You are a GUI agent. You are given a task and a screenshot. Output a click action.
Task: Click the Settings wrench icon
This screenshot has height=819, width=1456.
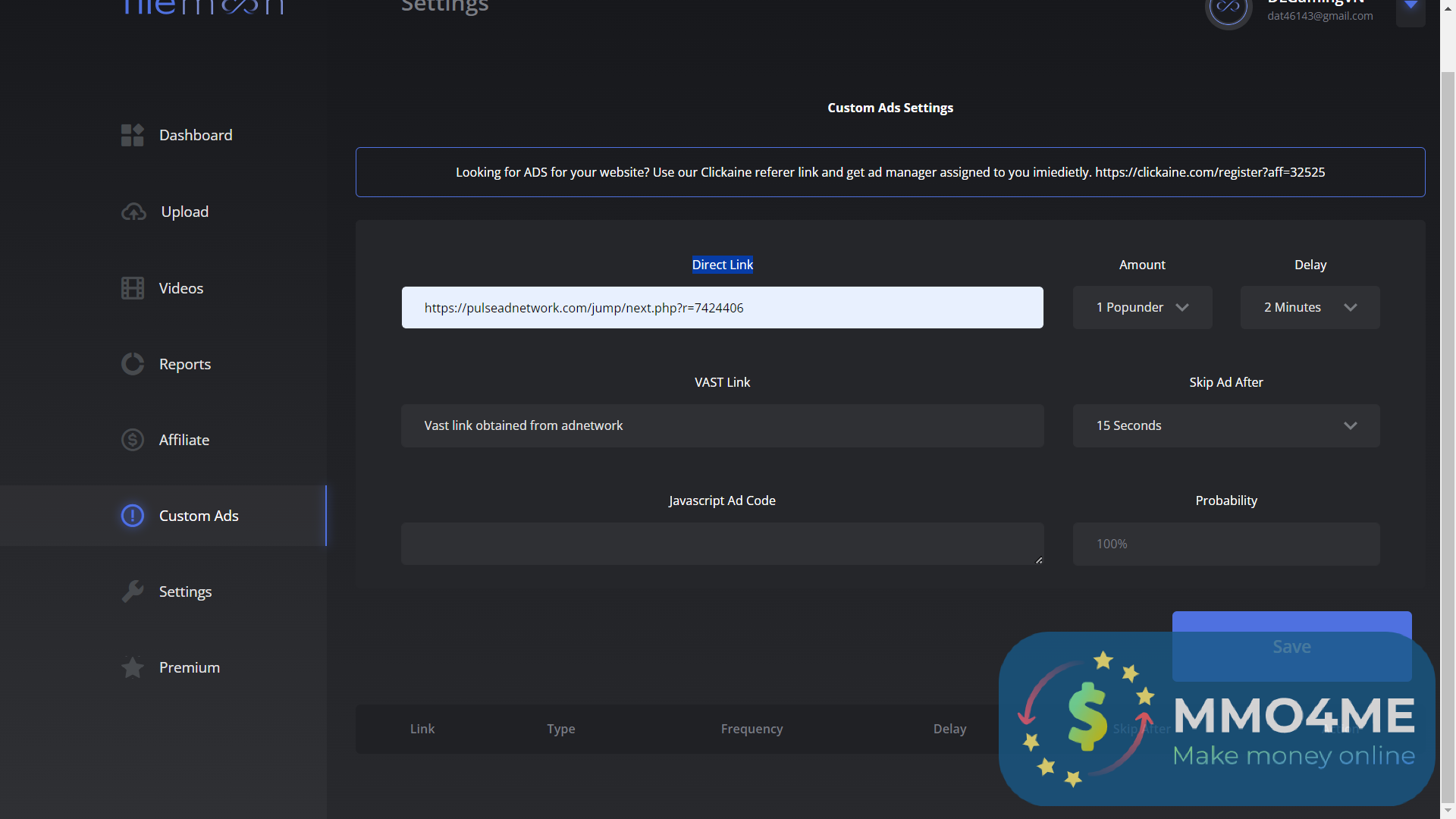132,591
